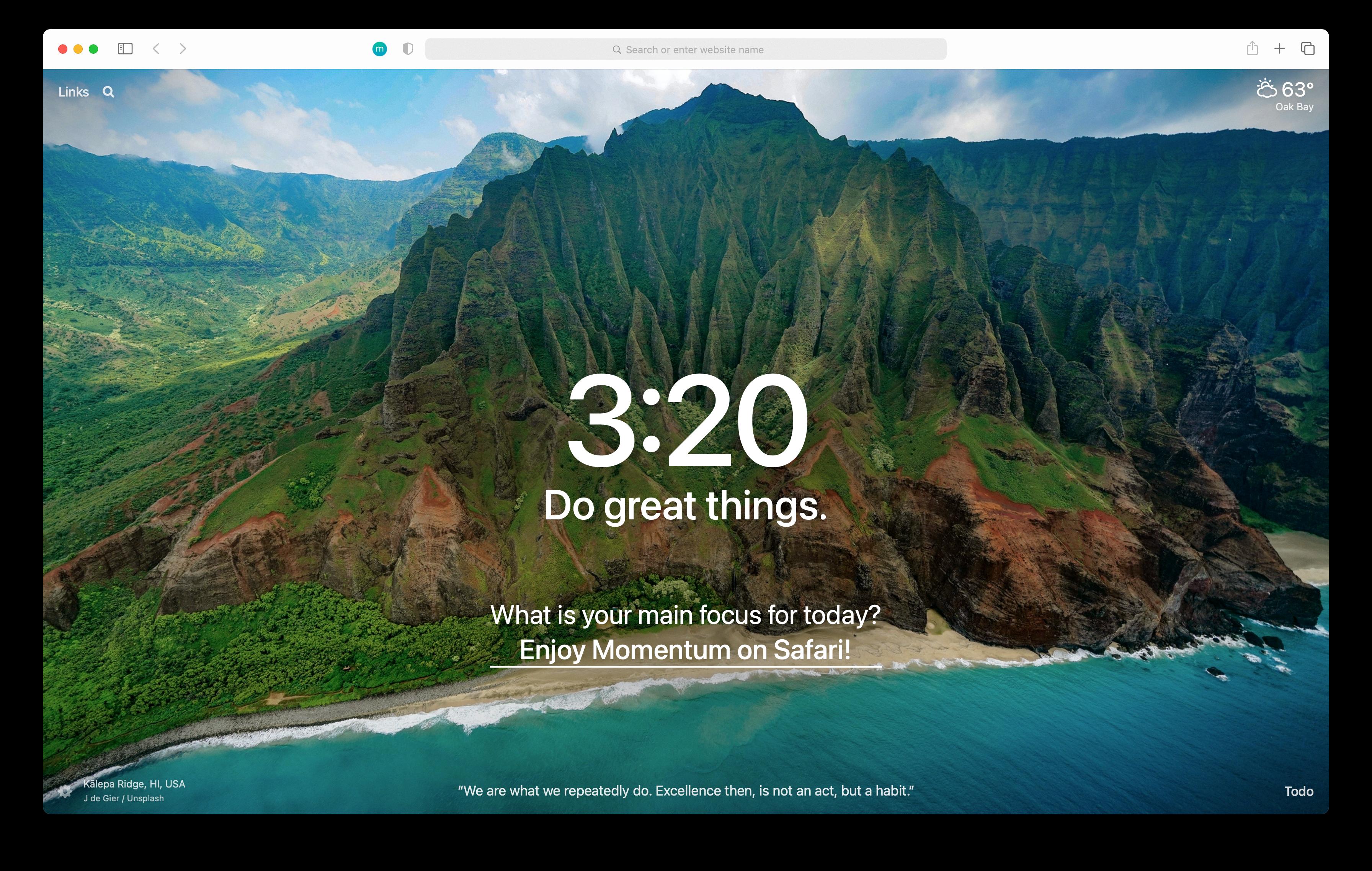Add a new tab with plus icon
Viewport: 1372px width, 871px height.
[1280, 49]
